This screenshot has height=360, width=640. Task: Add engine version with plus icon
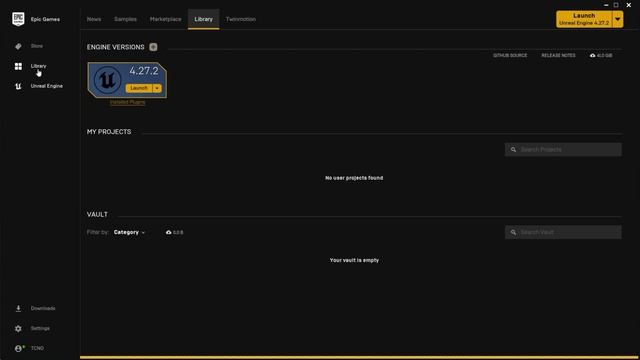pos(153,47)
